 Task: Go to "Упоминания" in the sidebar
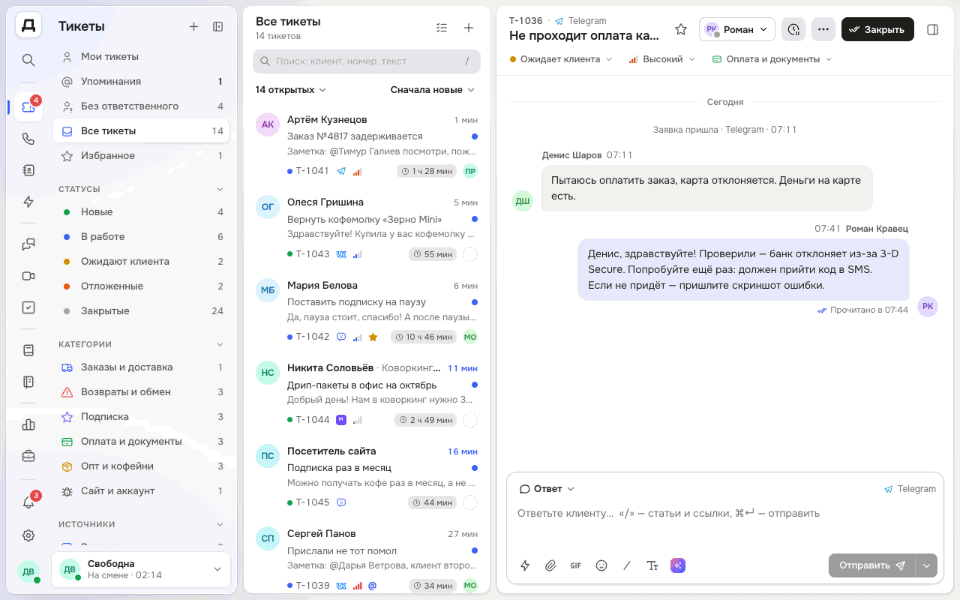pos(141,81)
